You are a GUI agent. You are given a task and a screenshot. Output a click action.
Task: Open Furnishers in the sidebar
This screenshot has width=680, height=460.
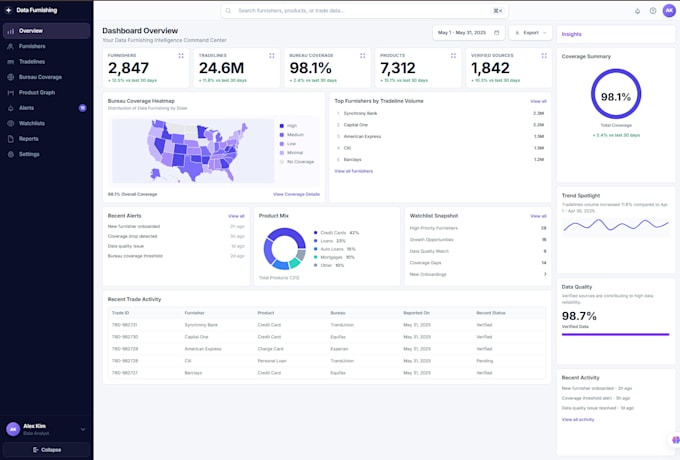coord(46,46)
